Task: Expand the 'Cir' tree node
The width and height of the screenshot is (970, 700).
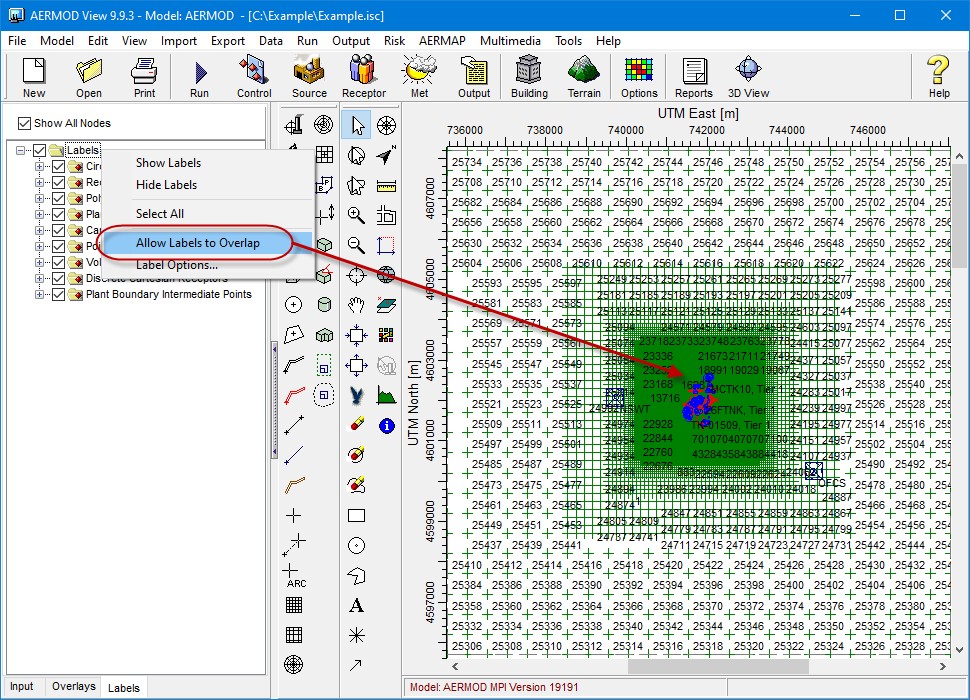Action: click(x=40, y=166)
